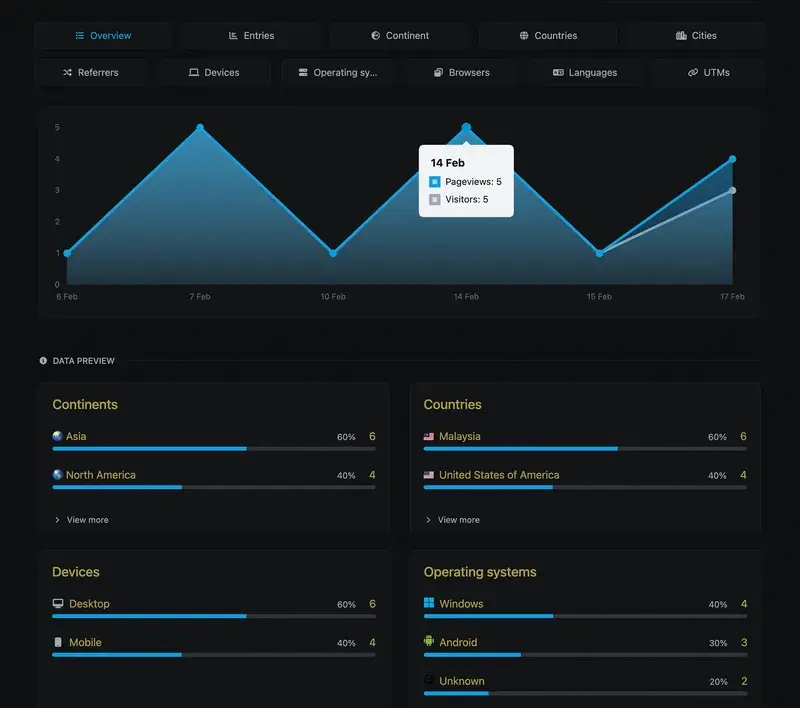The image size is (800, 708).
Task: Expand View more under Continents
Action: pyautogui.click(x=82, y=520)
